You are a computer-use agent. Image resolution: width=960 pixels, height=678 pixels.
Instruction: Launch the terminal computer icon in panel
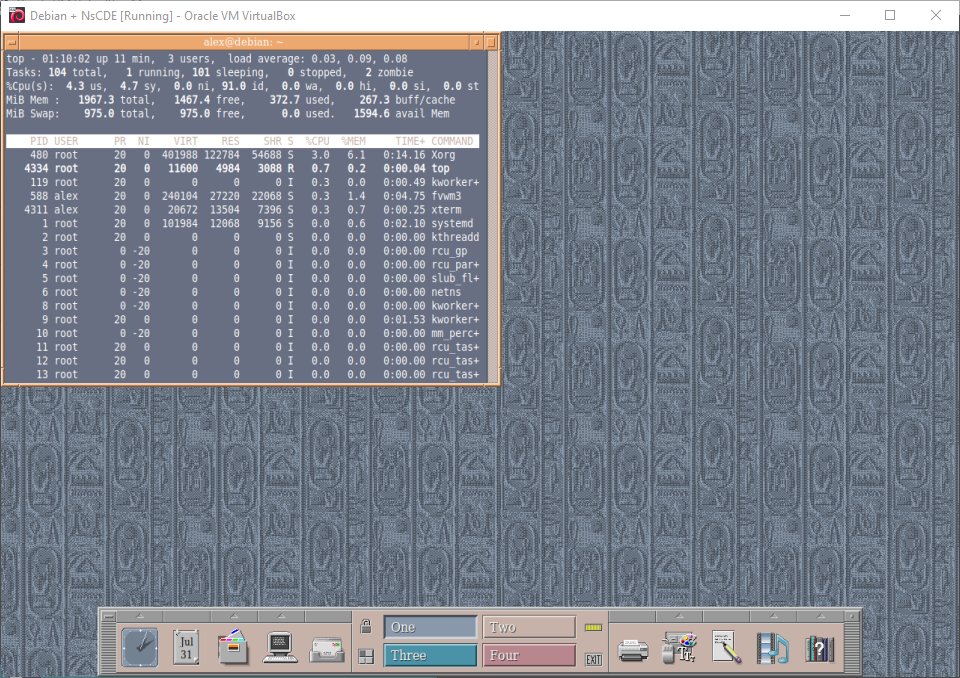pos(280,648)
